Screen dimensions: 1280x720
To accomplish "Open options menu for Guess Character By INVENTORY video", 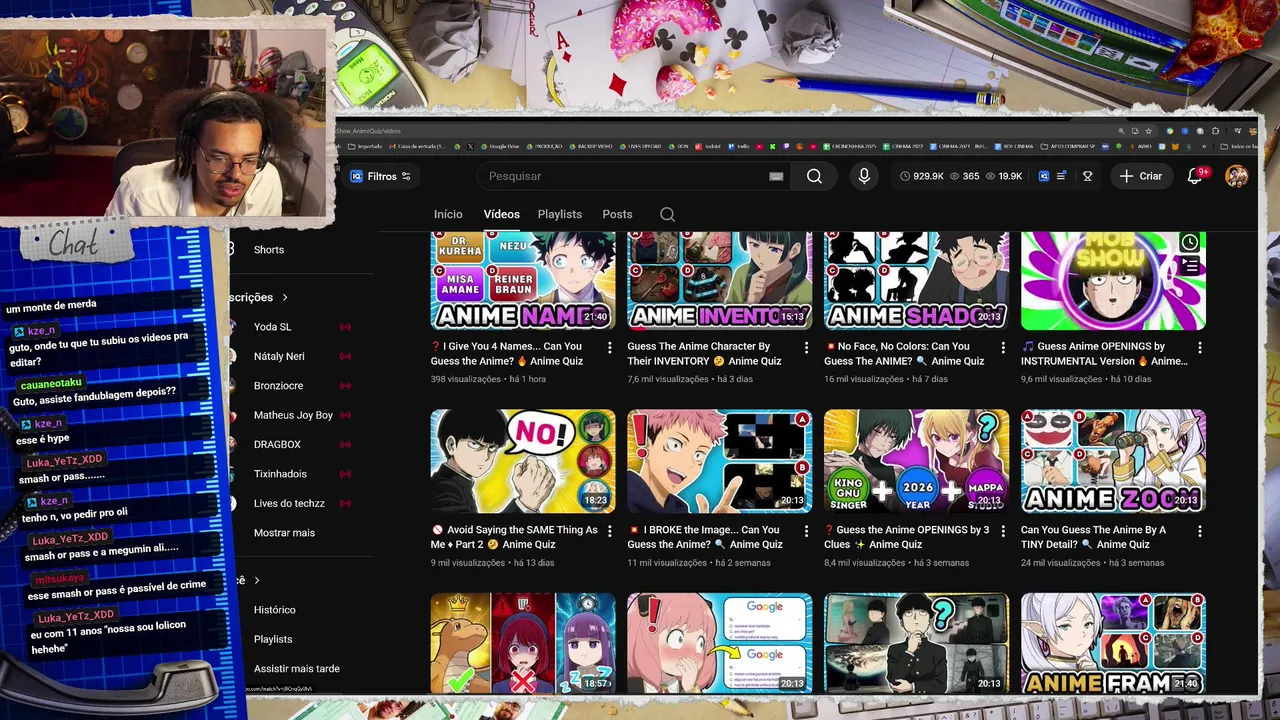I will pos(806,347).
